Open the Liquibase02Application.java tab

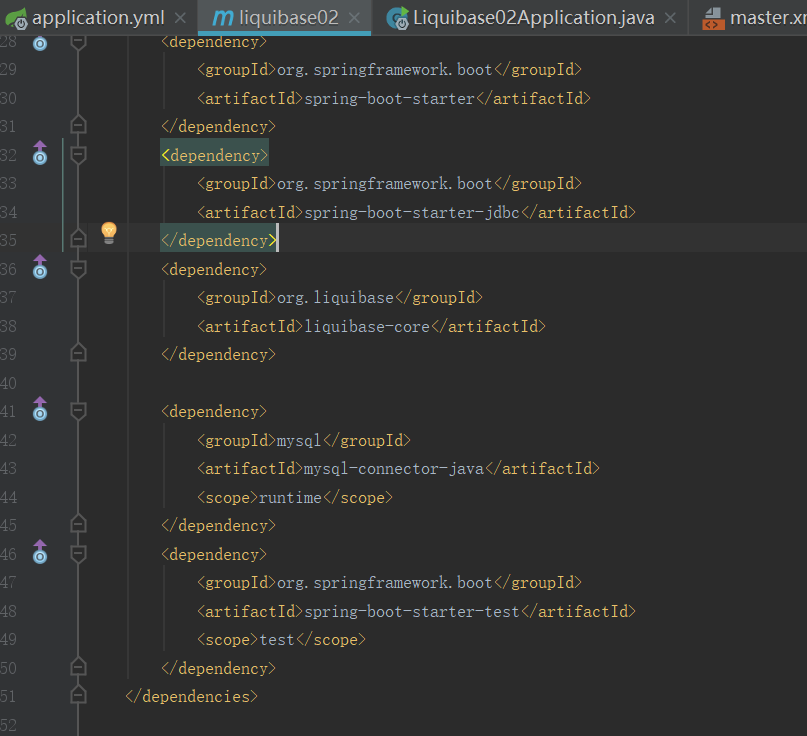534,18
